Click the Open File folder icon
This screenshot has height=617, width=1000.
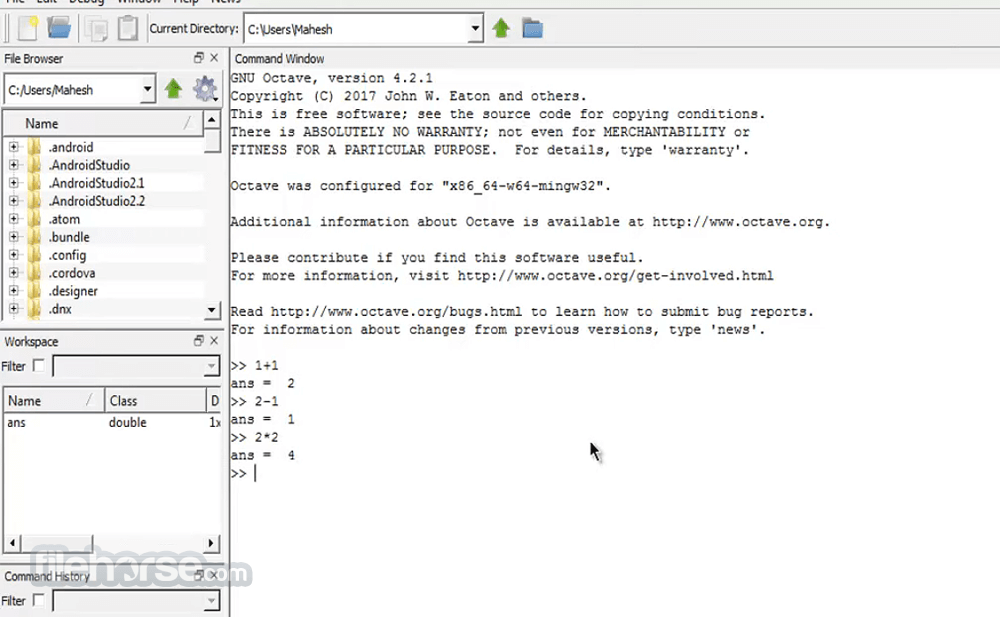(59, 27)
